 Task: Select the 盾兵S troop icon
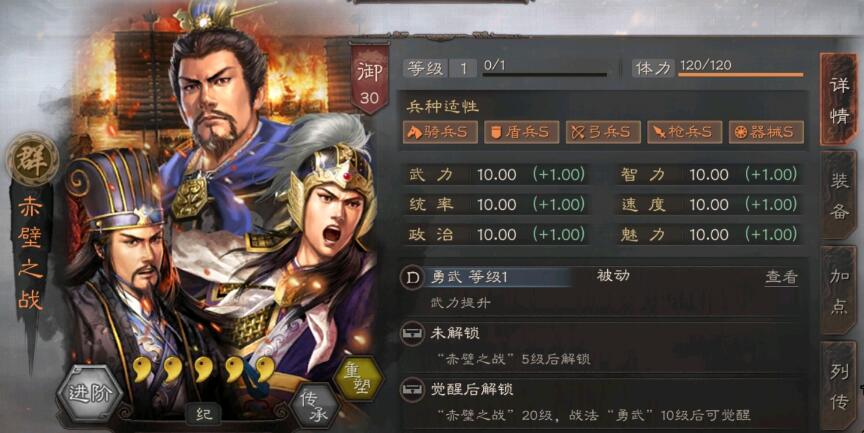point(521,132)
